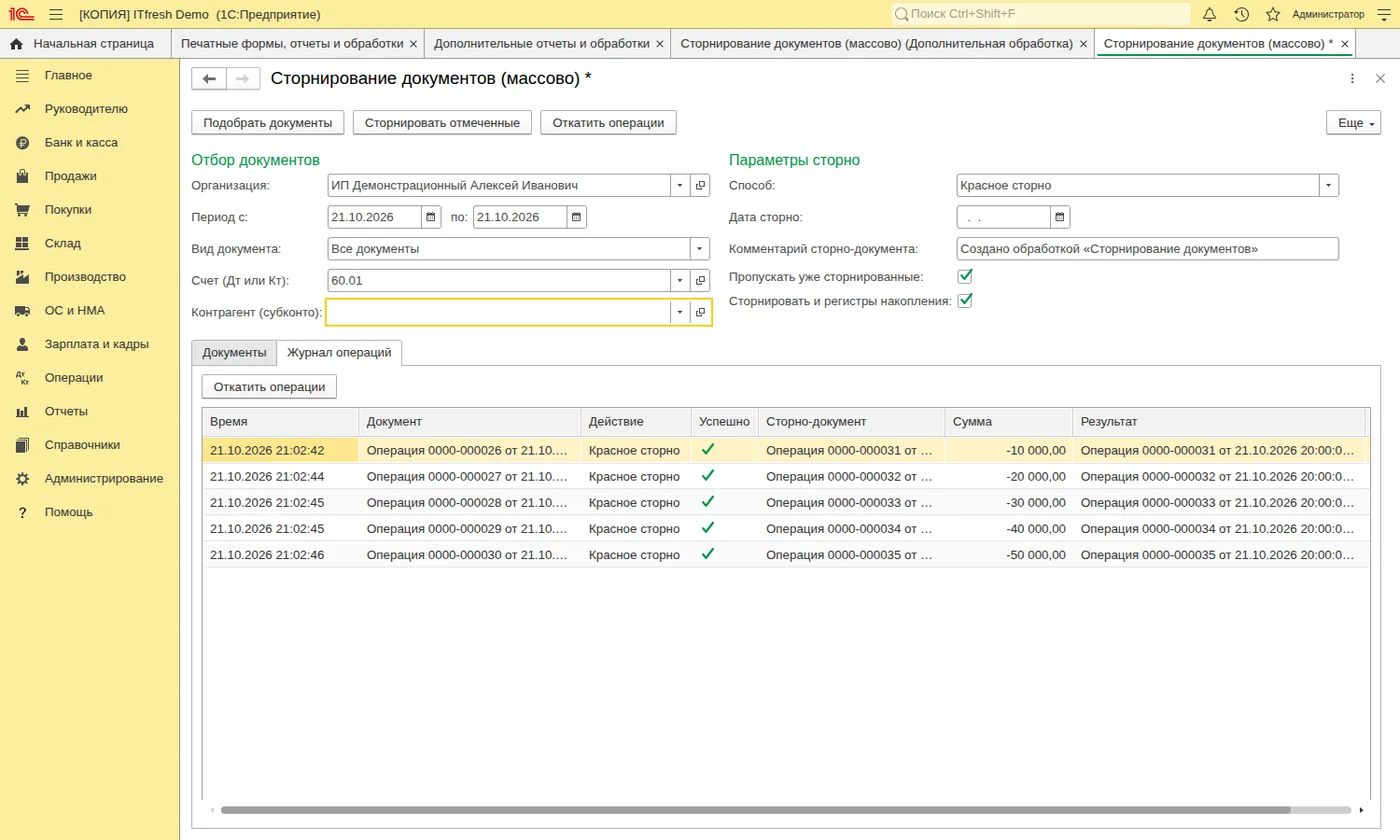Open the main menu hamburger icon
This screenshot has height=840, width=1400.
pos(56,14)
